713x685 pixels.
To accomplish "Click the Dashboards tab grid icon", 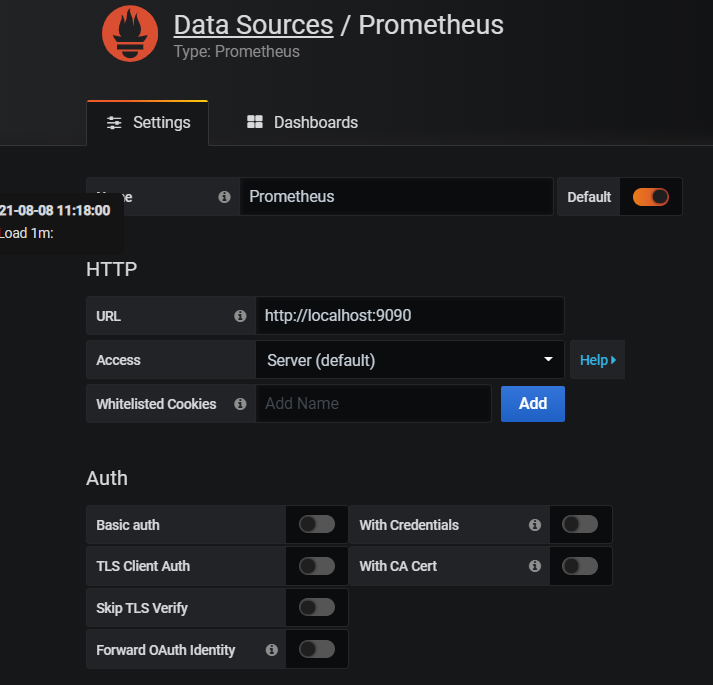I will [255, 122].
